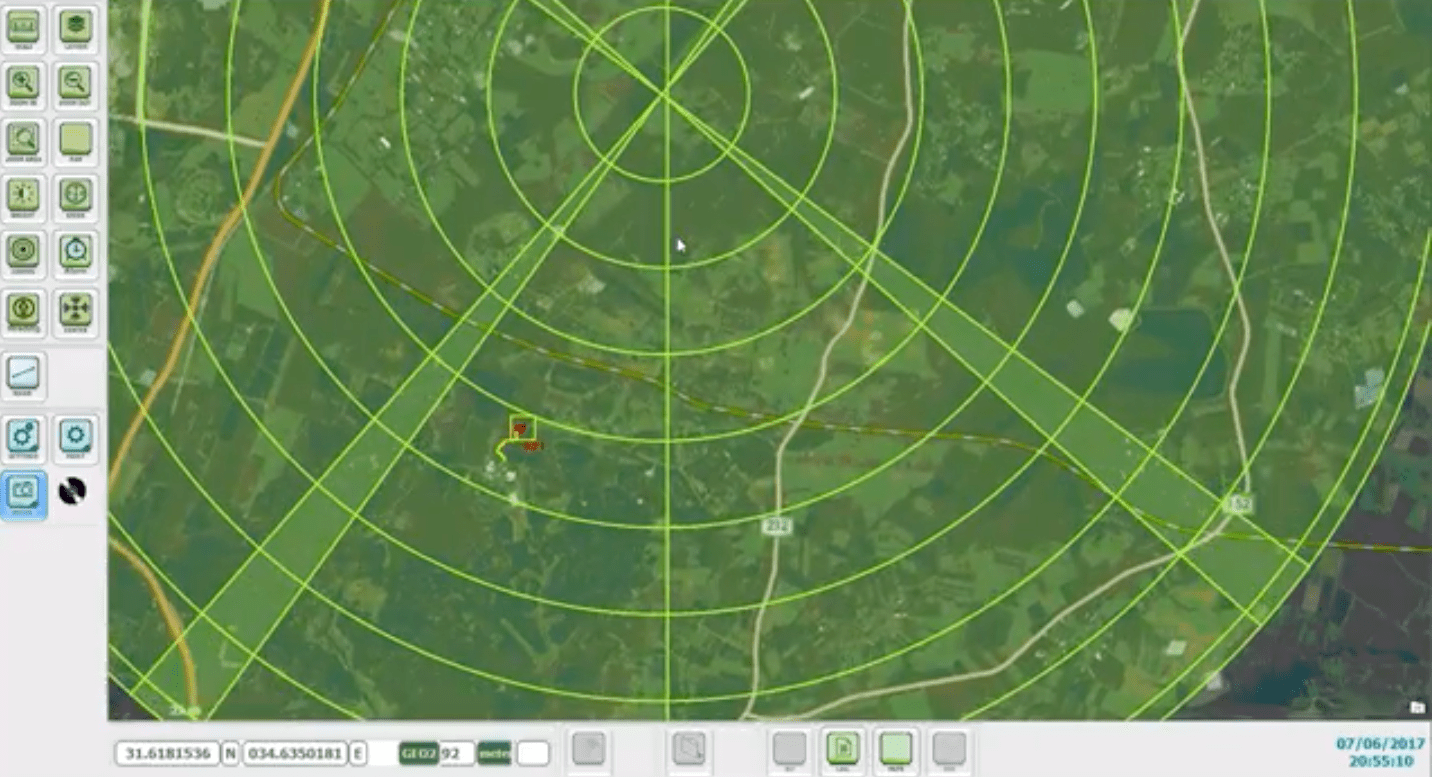Image resolution: width=1432 pixels, height=777 pixels.
Task: Select the ruler line measurement tool
Action: [24, 374]
